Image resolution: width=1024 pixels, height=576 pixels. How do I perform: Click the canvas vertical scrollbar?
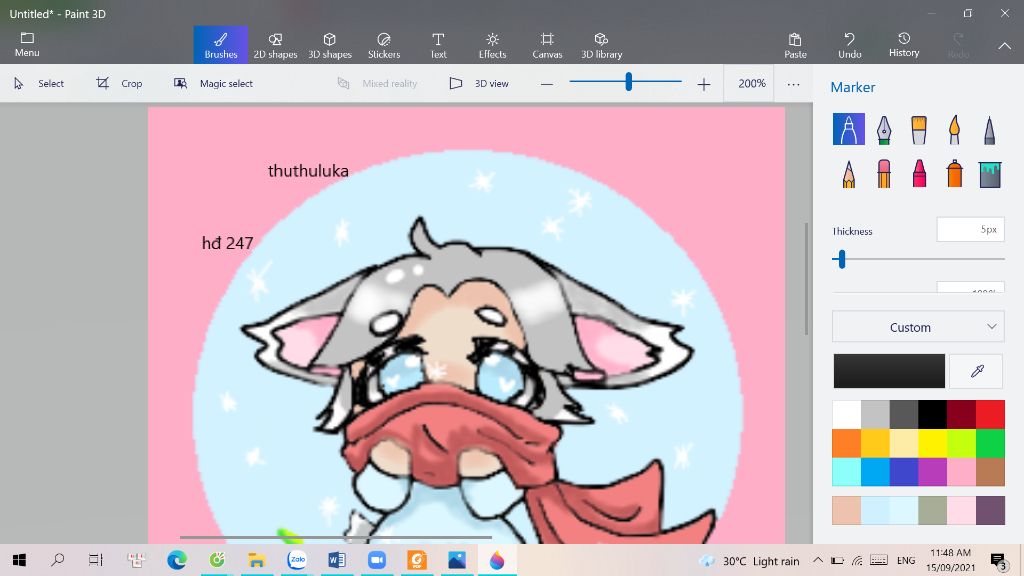click(x=807, y=278)
